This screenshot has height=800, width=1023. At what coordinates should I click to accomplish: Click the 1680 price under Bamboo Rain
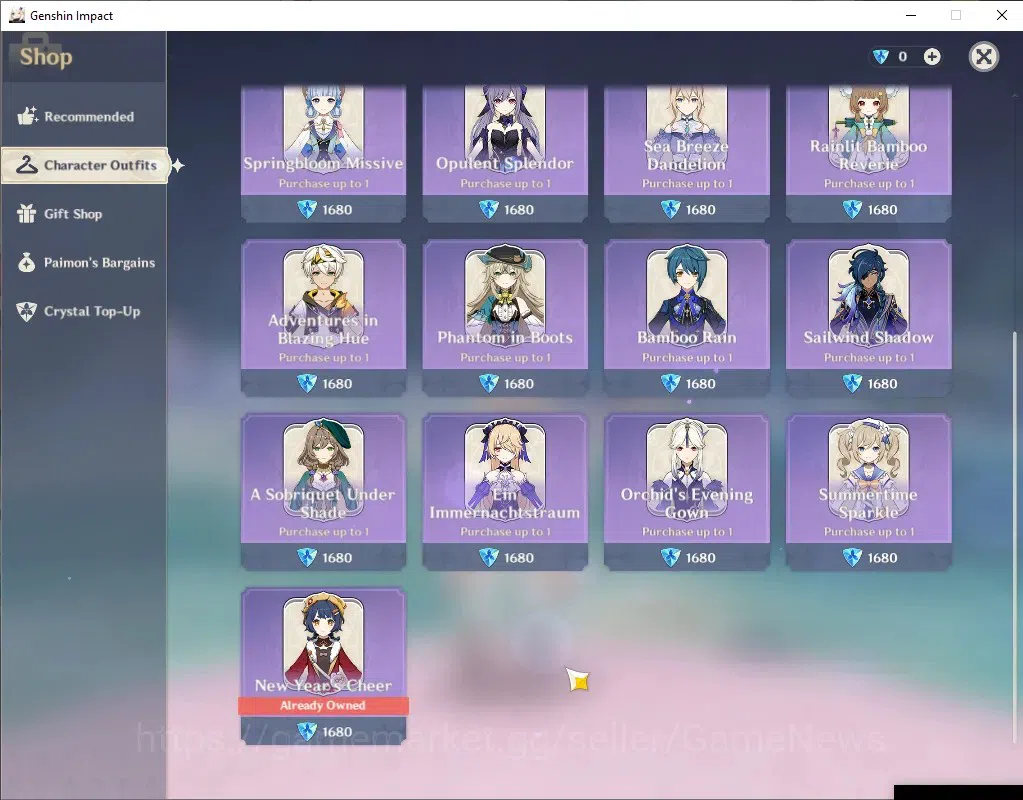pyautogui.click(x=700, y=384)
